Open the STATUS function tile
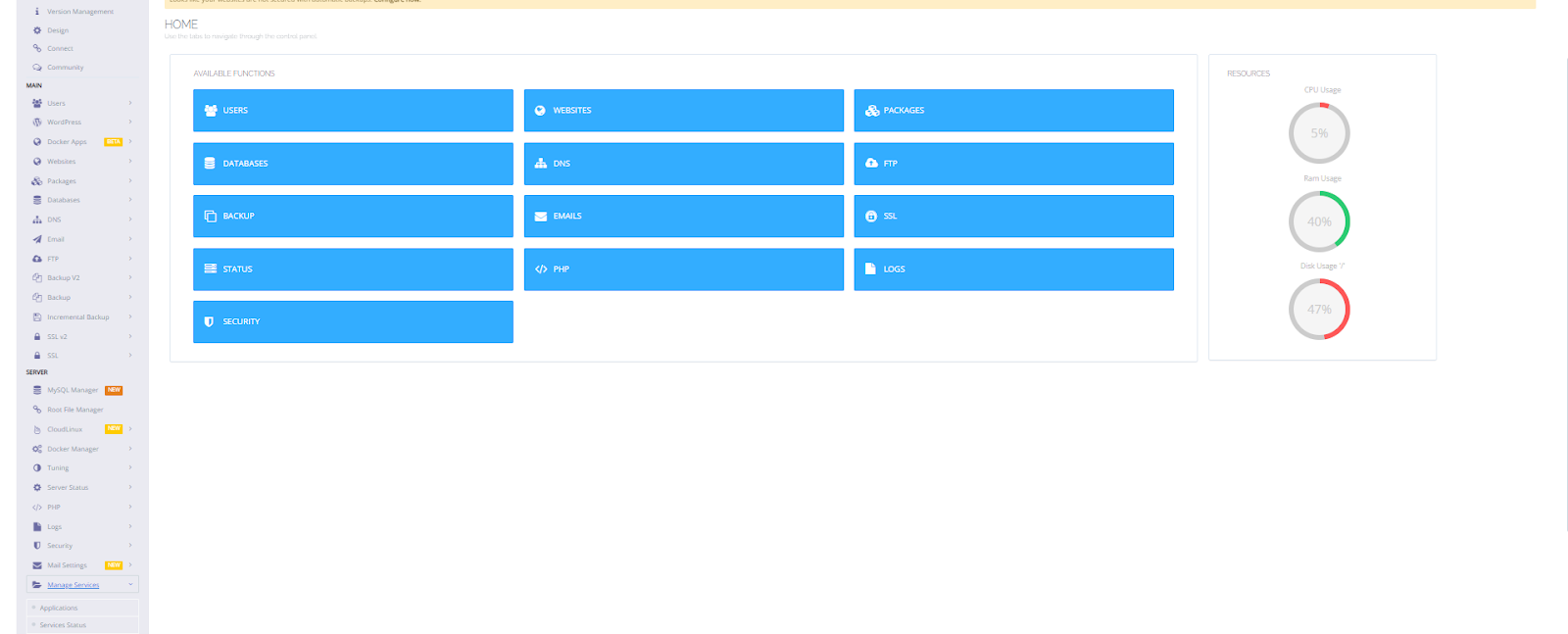 [353, 269]
